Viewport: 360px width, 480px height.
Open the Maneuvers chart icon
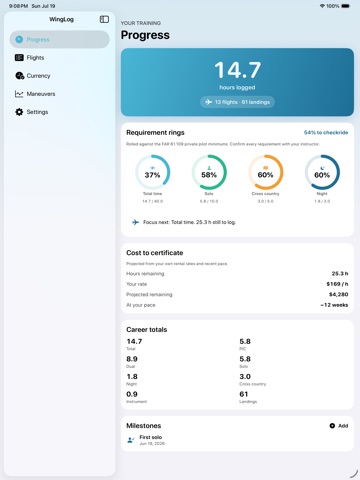click(x=19, y=94)
